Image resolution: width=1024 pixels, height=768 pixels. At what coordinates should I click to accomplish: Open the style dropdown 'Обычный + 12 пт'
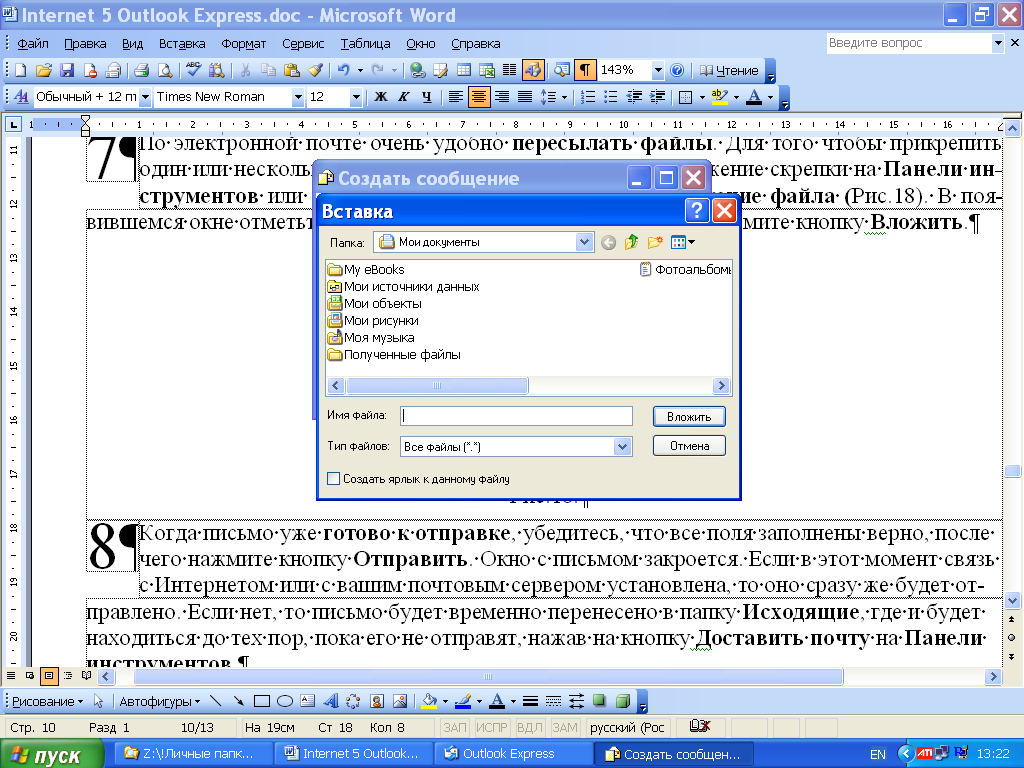click(x=144, y=97)
